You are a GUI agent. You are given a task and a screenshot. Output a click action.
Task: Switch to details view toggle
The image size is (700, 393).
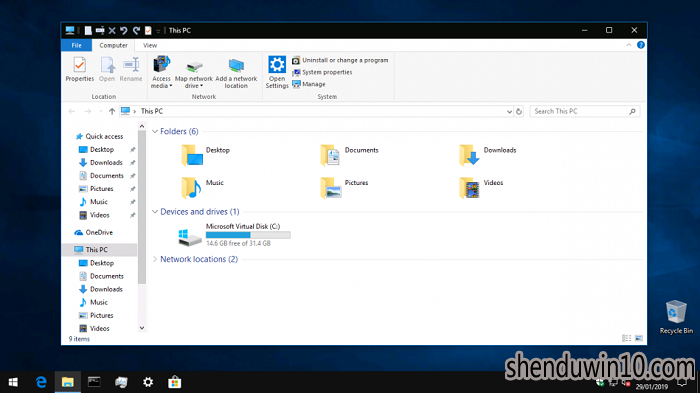[626, 339]
